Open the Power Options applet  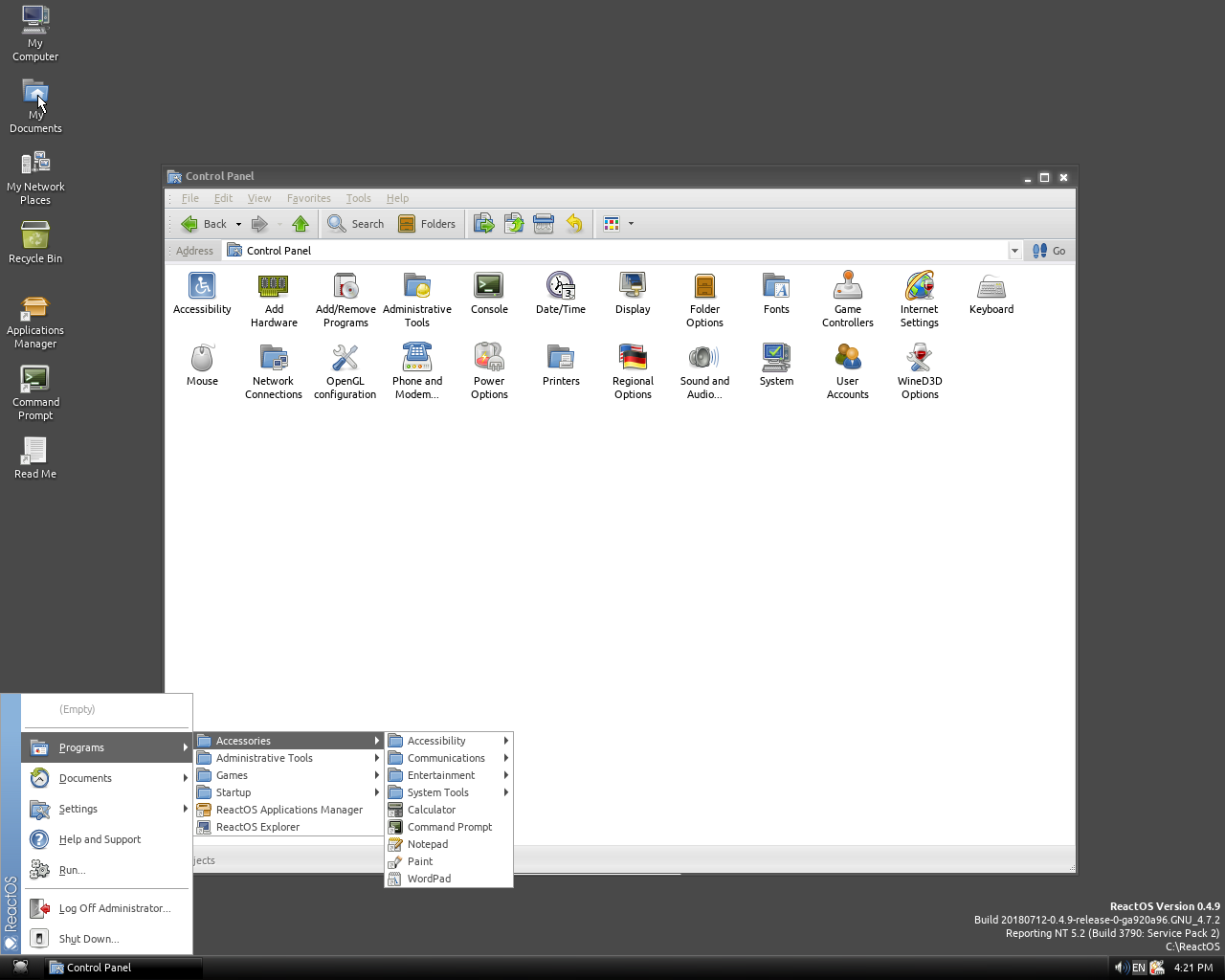(x=489, y=371)
